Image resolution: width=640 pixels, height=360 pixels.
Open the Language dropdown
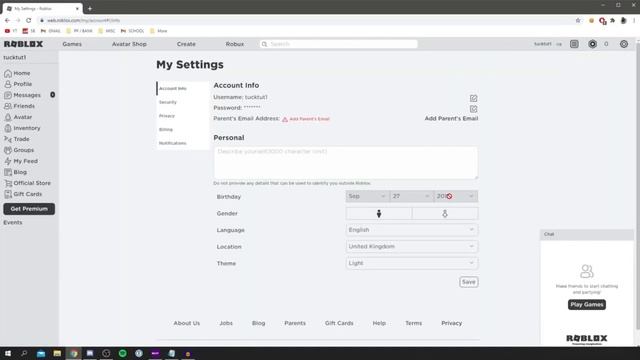(x=411, y=230)
